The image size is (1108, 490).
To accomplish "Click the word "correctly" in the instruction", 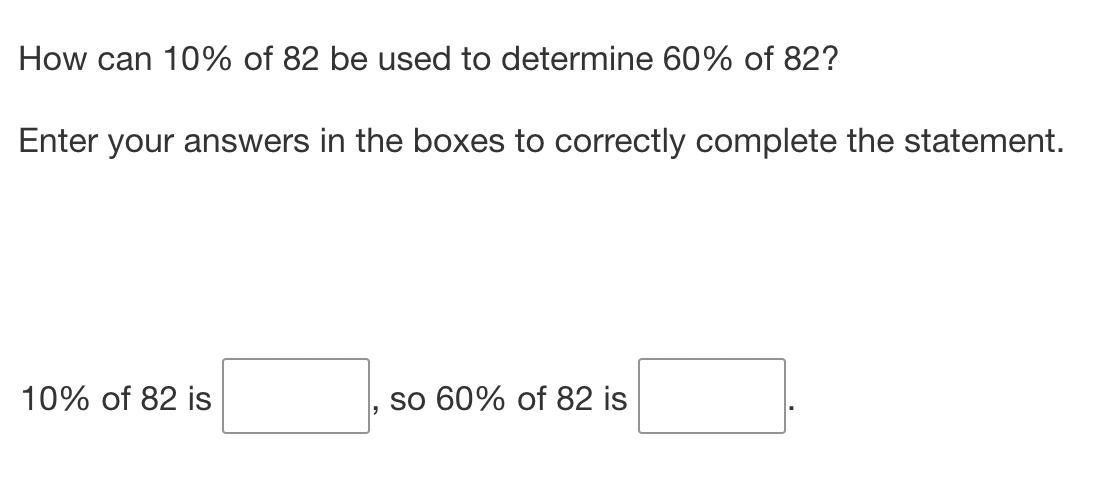I will pyautogui.click(x=619, y=143).
